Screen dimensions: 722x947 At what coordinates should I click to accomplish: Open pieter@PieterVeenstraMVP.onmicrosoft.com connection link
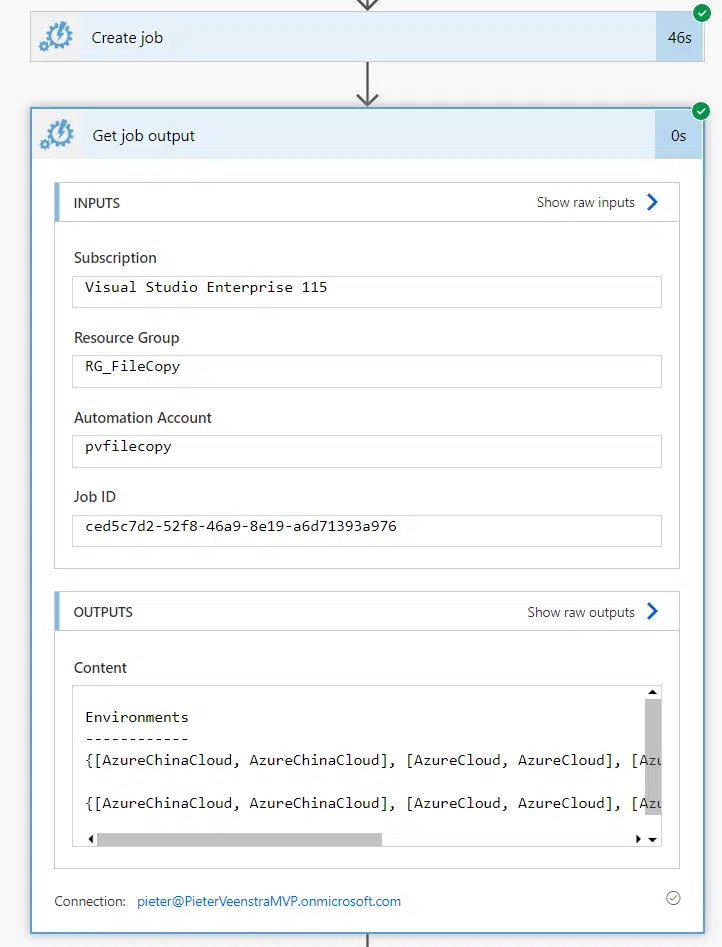click(269, 901)
